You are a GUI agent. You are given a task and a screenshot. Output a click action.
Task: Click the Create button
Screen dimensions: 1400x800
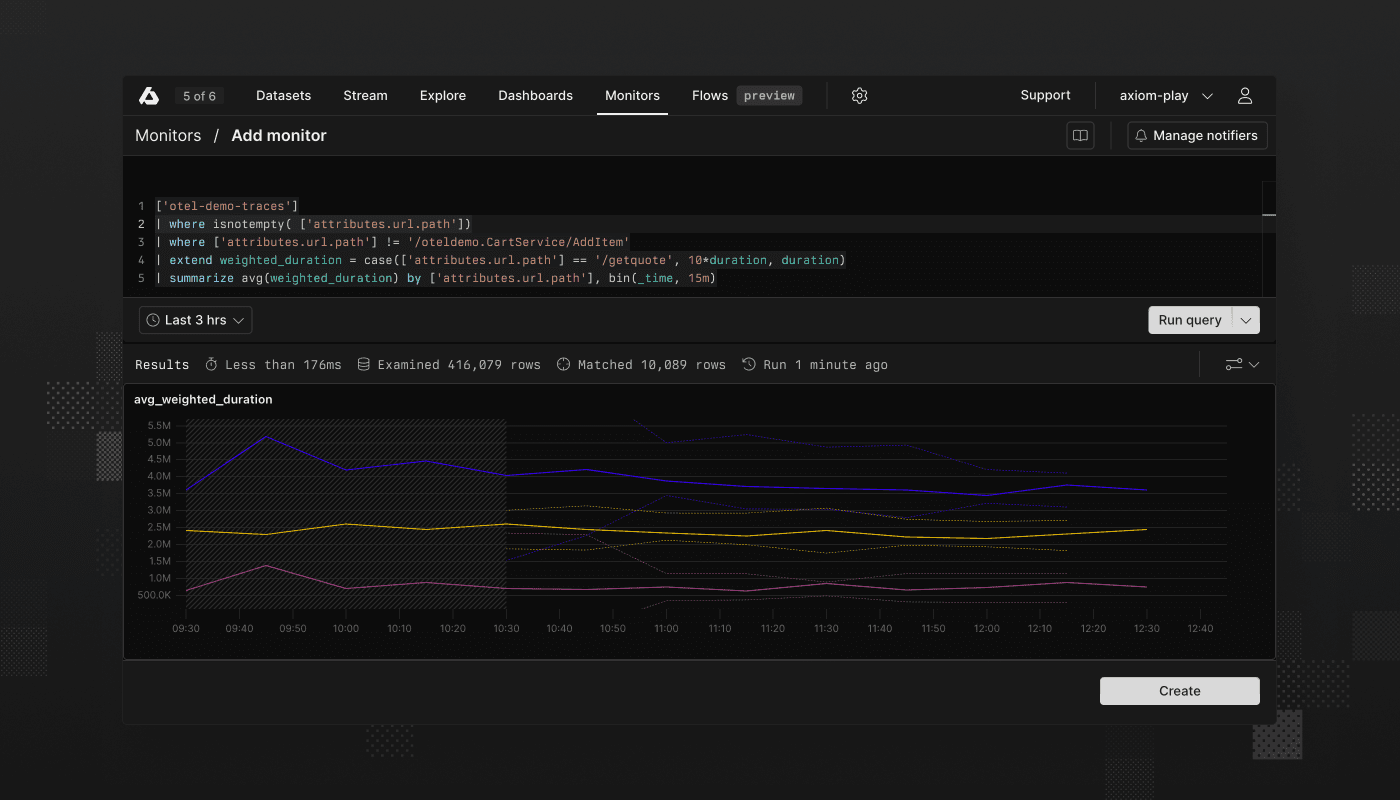[x=1179, y=691]
